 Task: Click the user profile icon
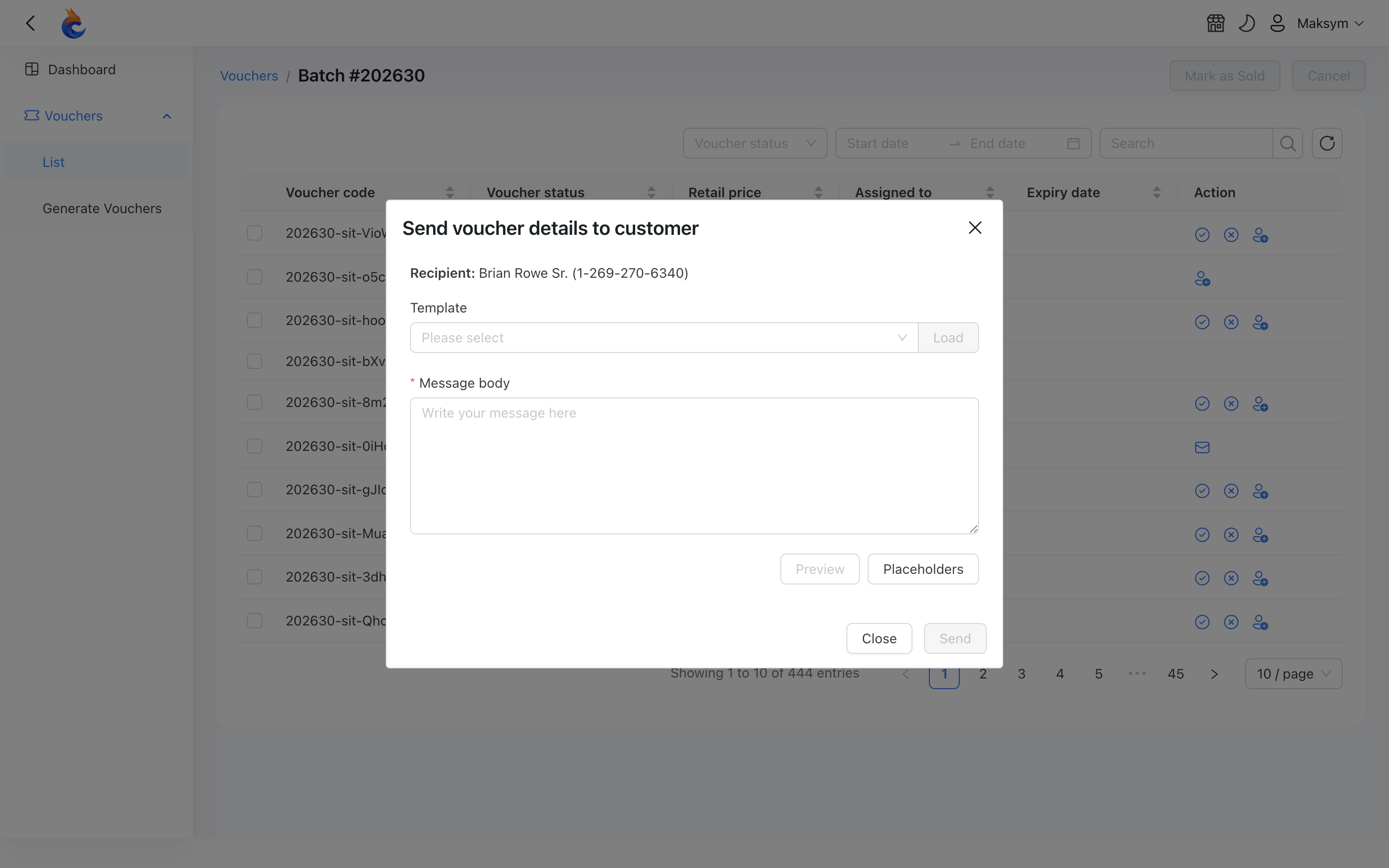pyautogui.click(x=1277, y=24)
